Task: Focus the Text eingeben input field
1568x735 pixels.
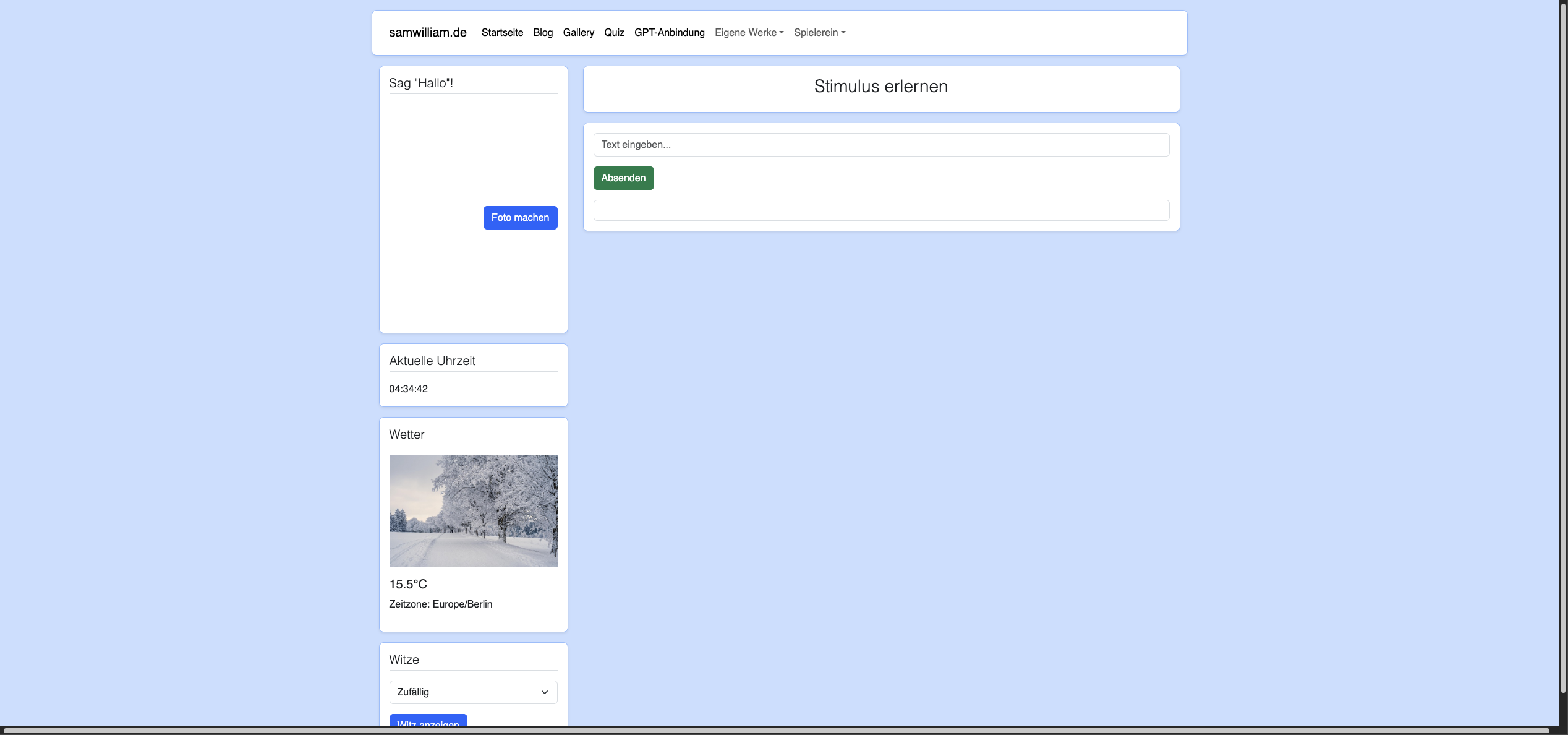Action: 881,145
